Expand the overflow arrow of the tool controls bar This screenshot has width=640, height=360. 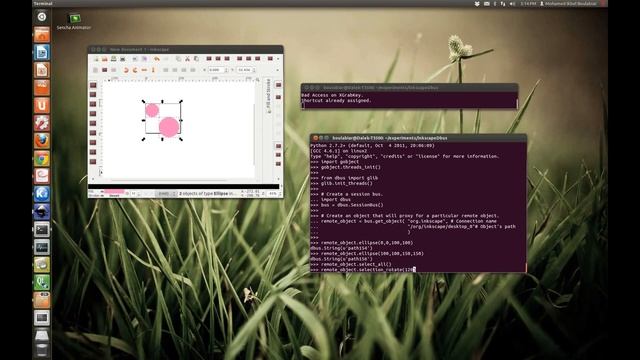click(x=278, y=70)
